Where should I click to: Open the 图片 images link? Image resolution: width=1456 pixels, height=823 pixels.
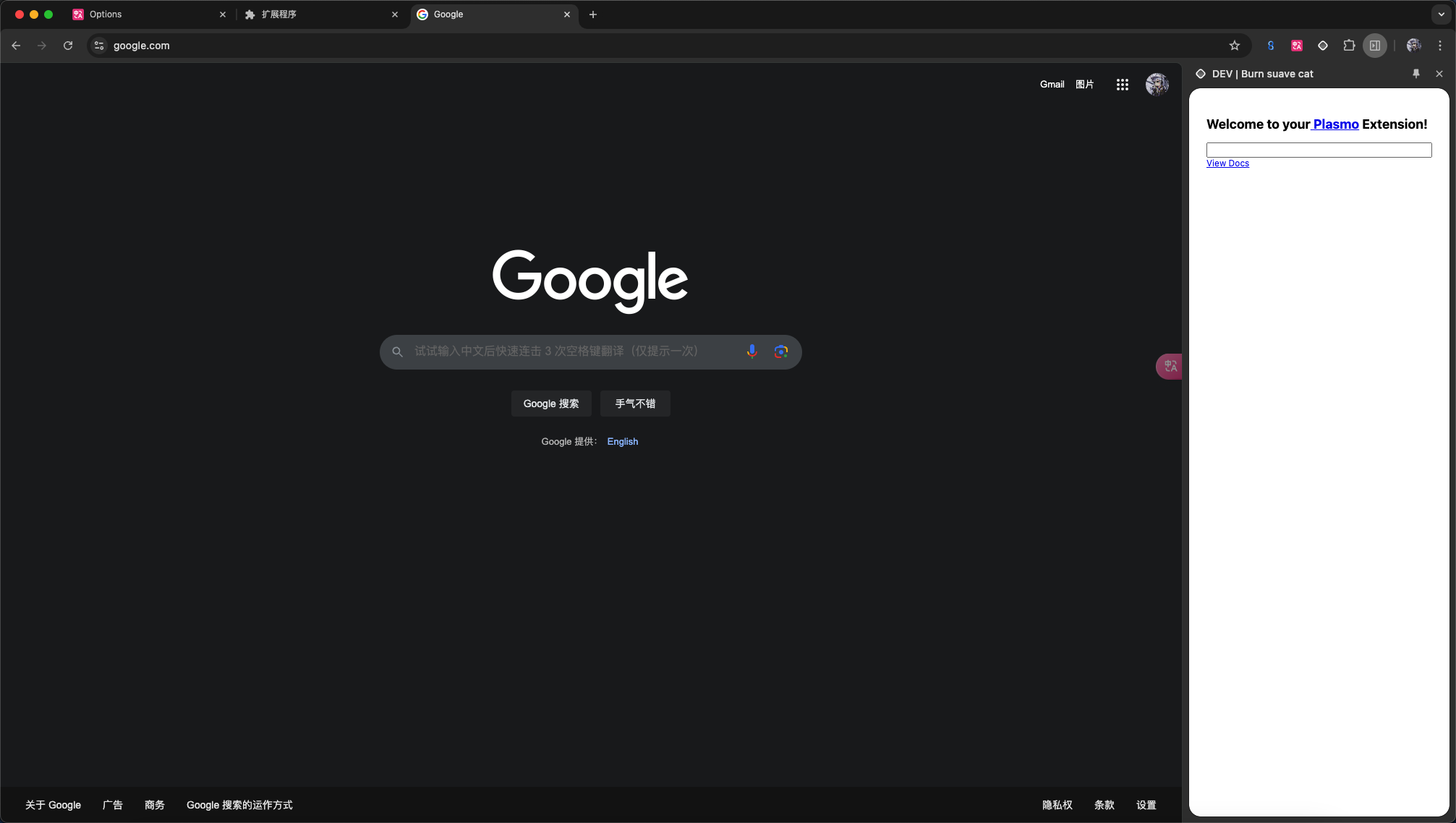(x=1084, y=85)
